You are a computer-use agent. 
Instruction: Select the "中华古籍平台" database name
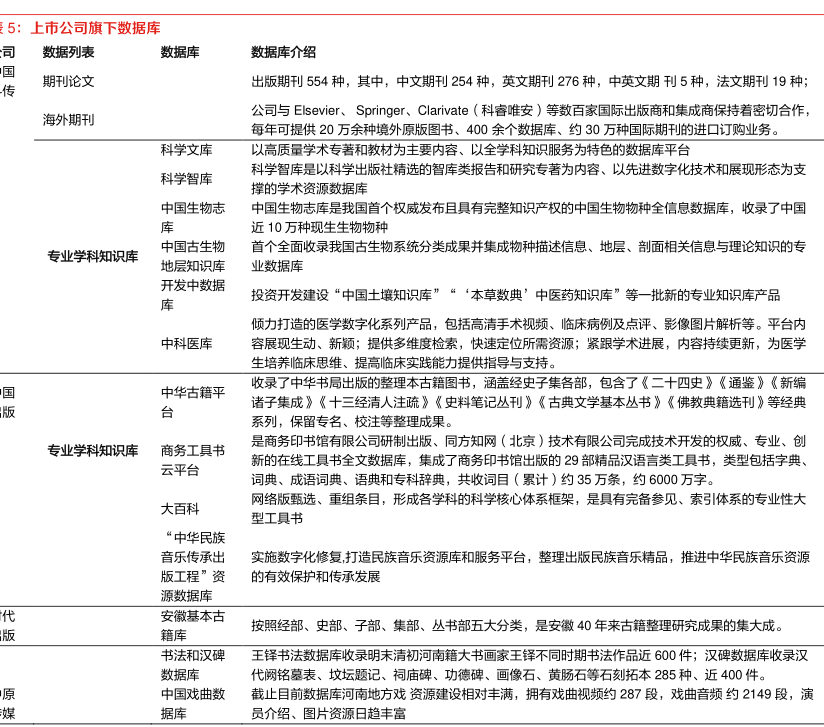point(193,402)
